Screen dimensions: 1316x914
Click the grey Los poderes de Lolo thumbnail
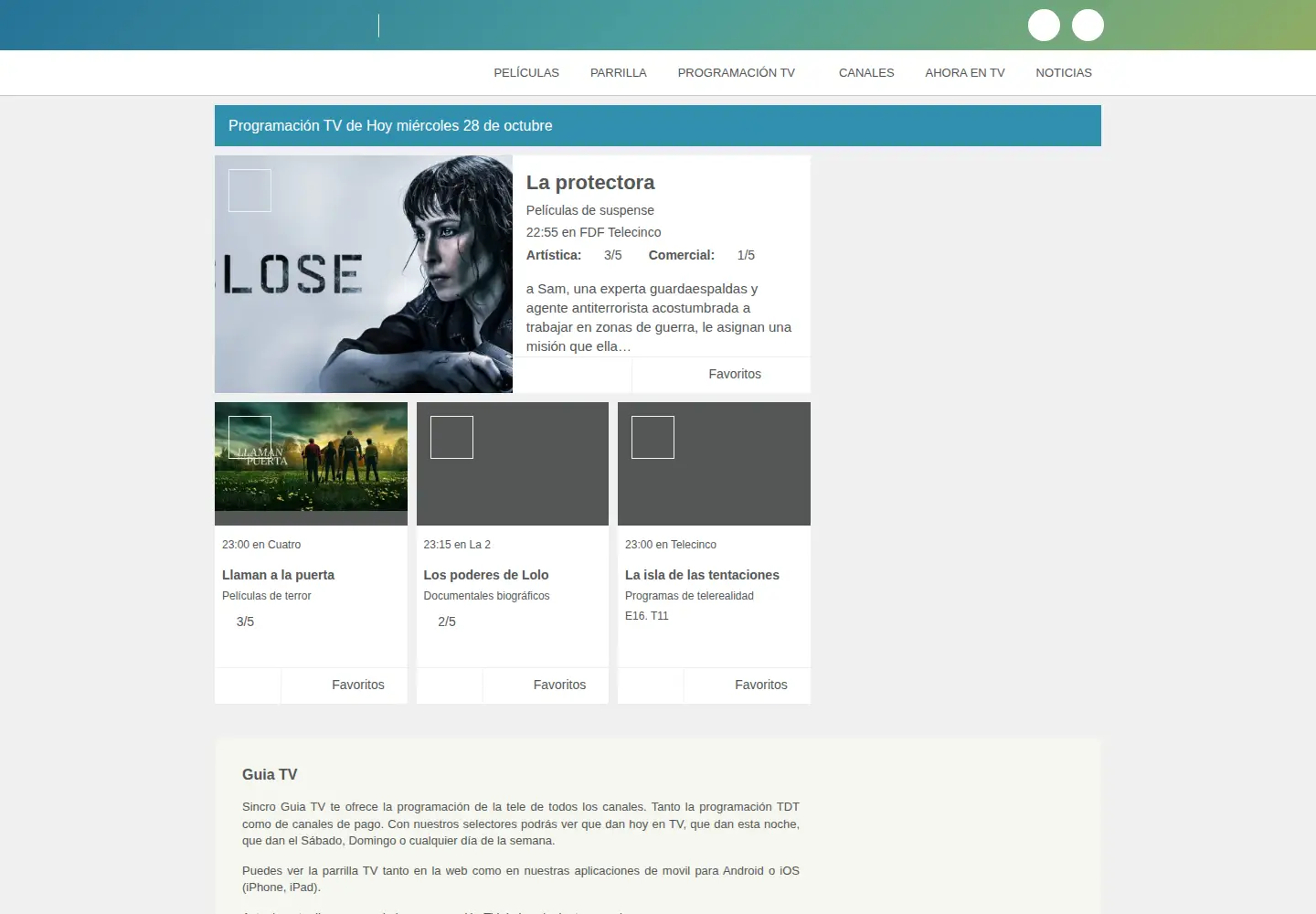pyautogui.click(x=513, y=463)
